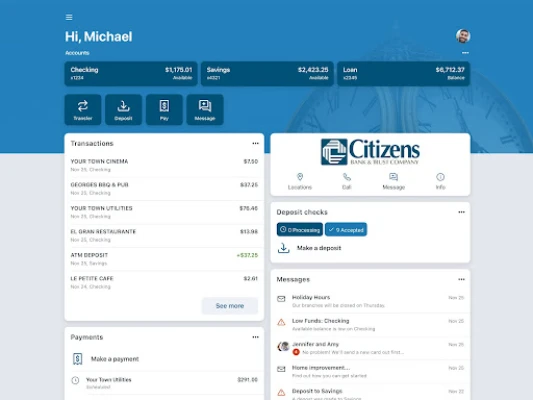The width and height of the screenshot is (533, 400).
Task: Toggle the 9 Accepted filter chip
Action: [x=346, y=229]
